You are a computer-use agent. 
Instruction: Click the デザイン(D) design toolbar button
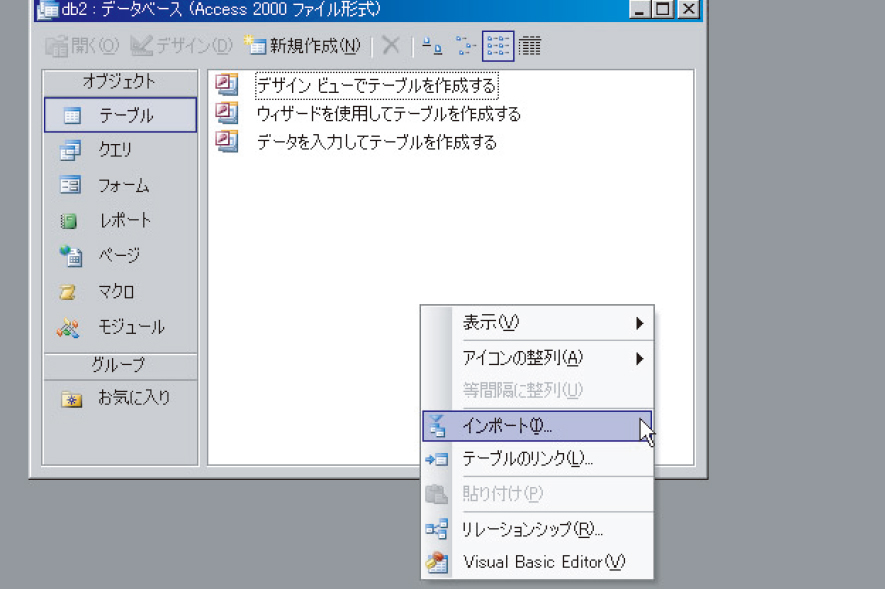(181, 46)
